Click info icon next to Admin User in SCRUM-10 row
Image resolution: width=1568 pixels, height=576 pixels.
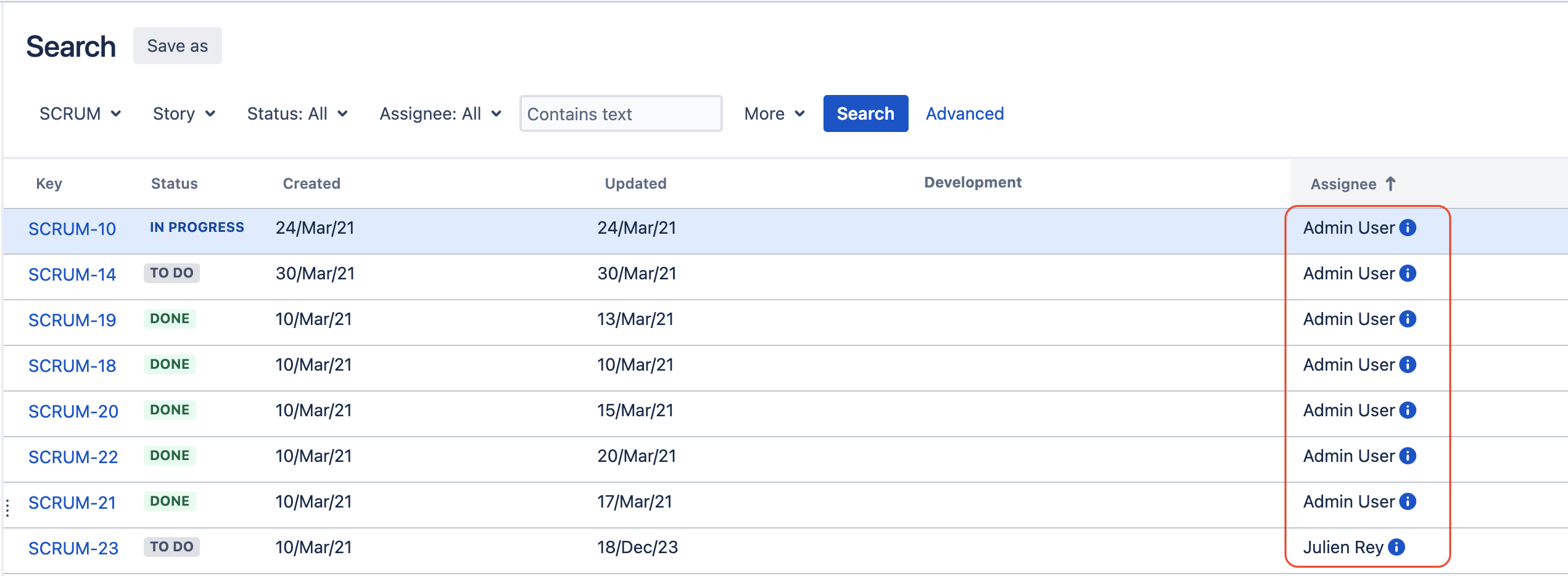click(1408, 228)
